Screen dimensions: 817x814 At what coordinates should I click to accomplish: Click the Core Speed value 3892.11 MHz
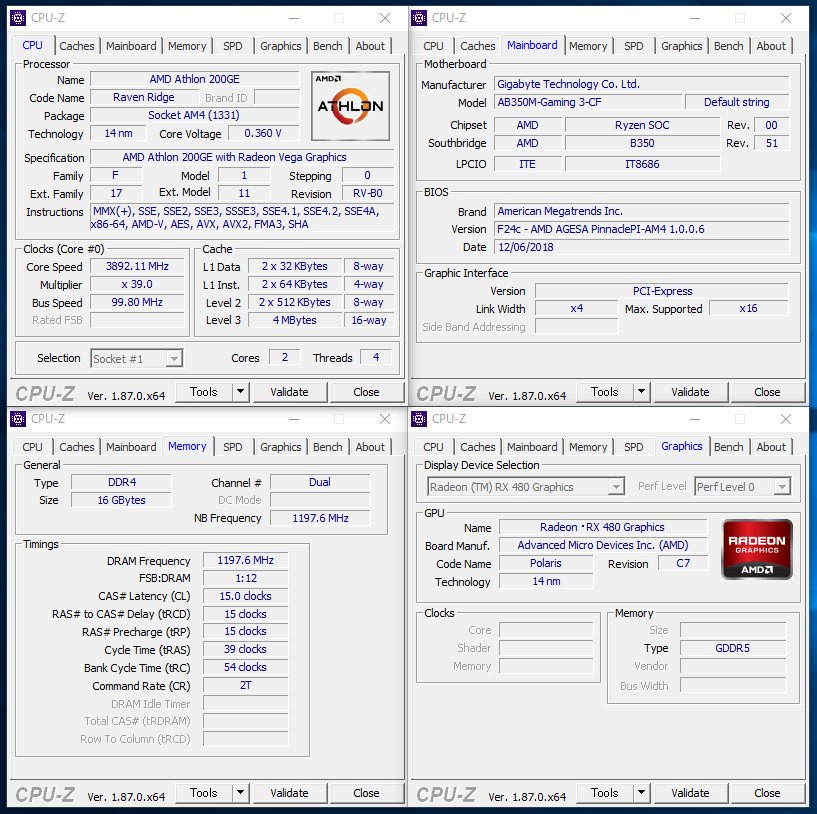pos(137,266)
